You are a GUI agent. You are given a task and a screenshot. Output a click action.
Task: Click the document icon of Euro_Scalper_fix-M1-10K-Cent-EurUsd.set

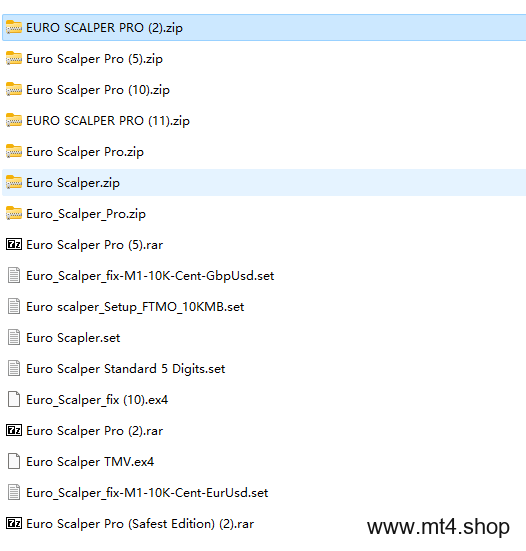(14, 492)
